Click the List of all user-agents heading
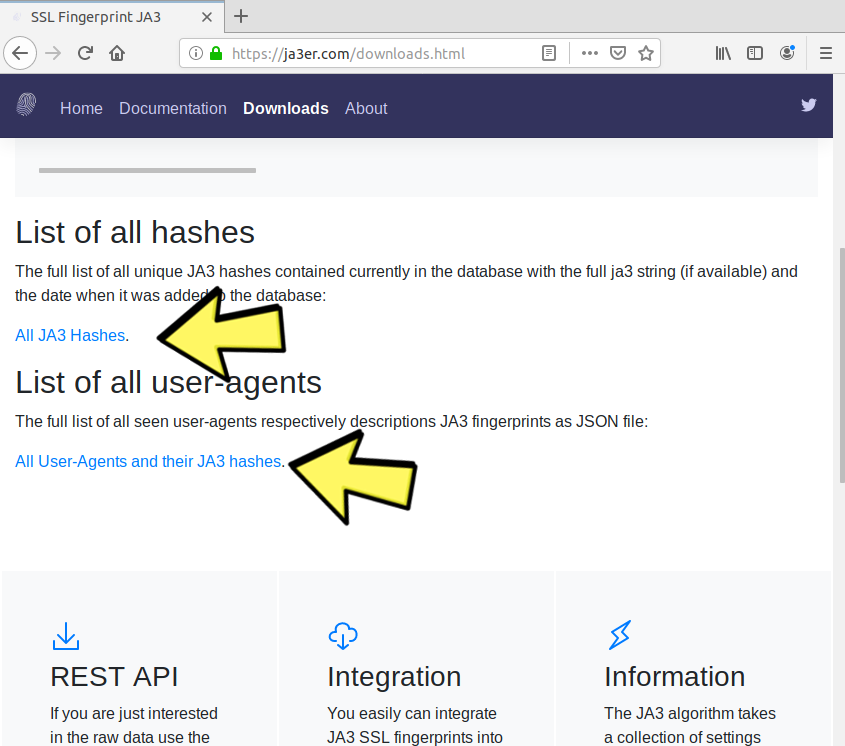 (x=168, y=382)
